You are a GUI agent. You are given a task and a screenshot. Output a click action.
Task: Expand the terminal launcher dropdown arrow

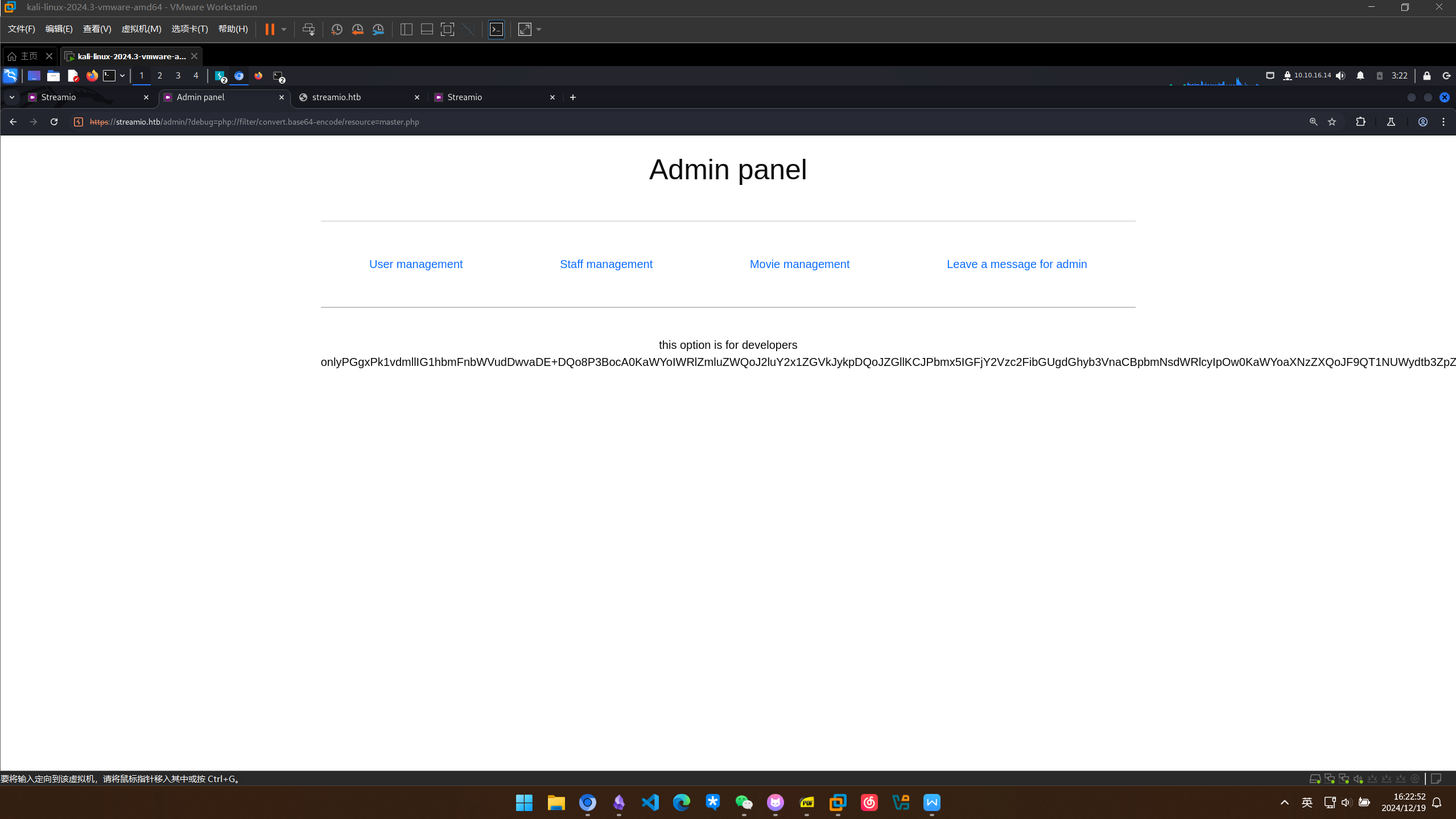pyautogui.click(x=122, y=76)
